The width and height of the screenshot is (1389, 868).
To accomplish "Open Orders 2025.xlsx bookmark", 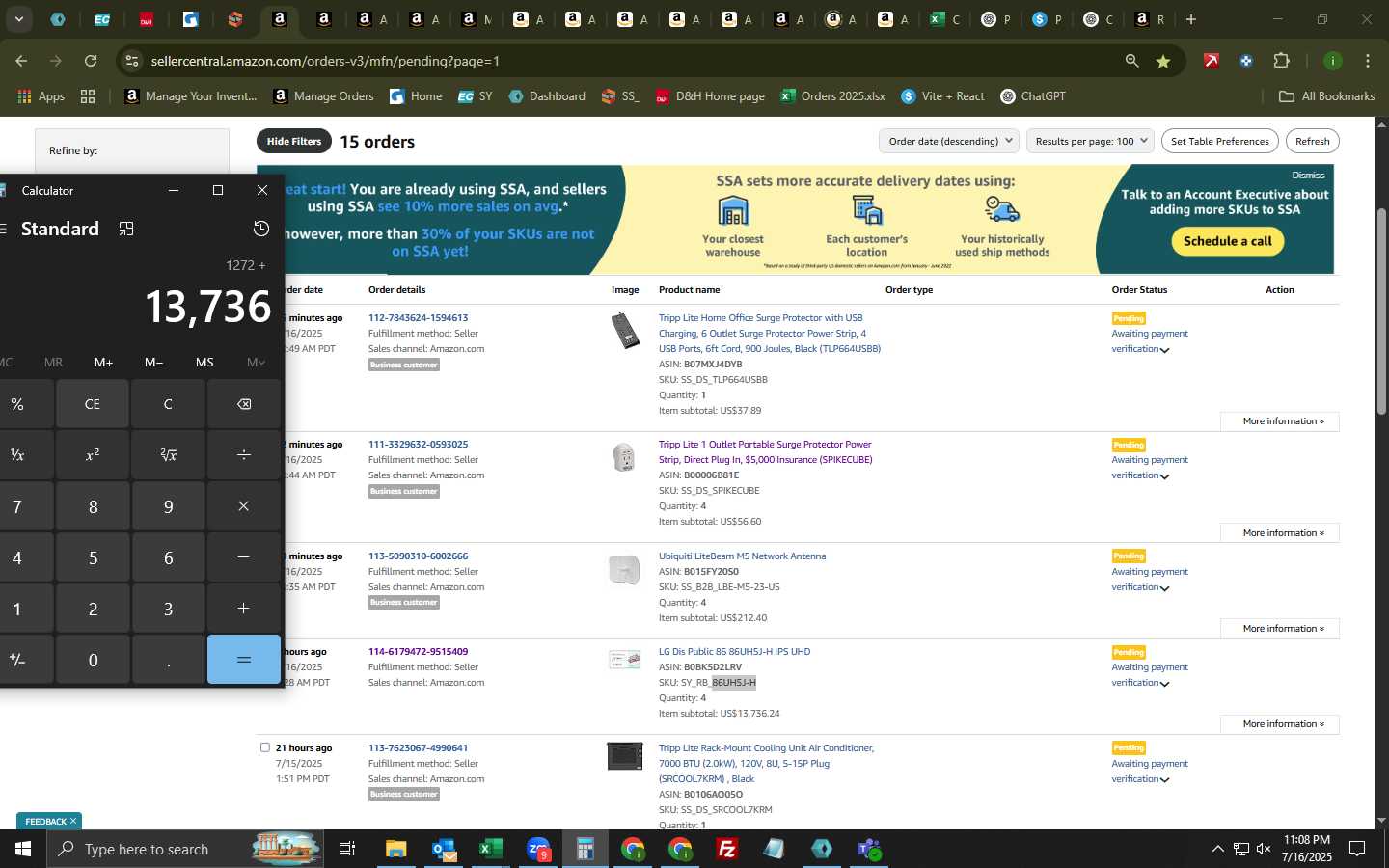I will click(x=832, y=96).
